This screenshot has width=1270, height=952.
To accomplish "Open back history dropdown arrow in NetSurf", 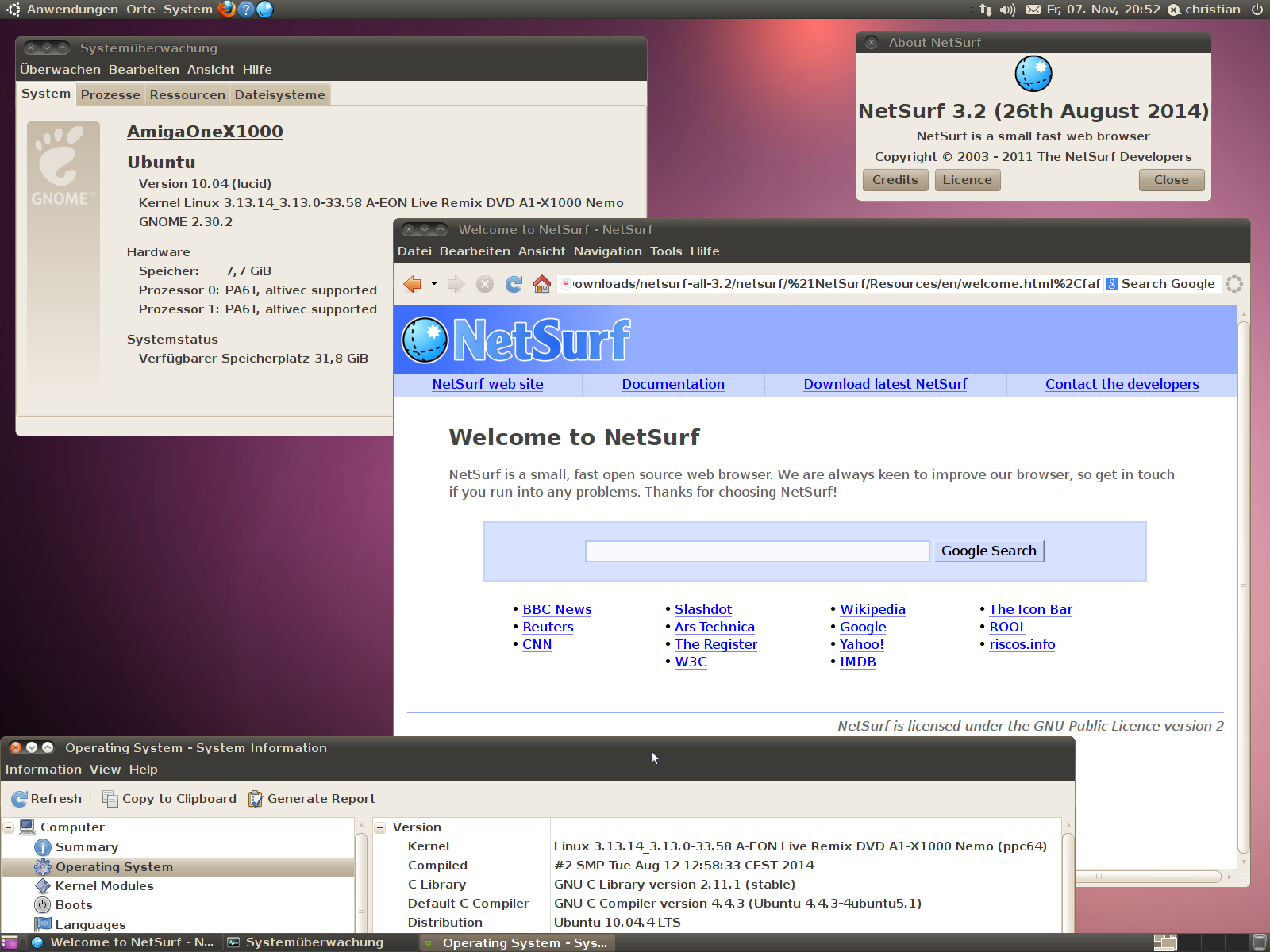I will 434,283.
